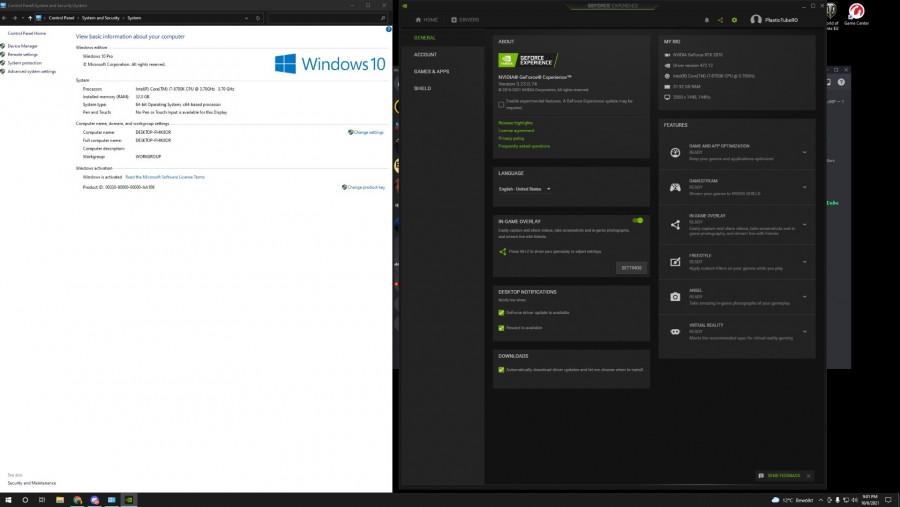This screenshot has height=507, width=900.
Task: Uncheck automatic driver downloads option
Action: 501,369
